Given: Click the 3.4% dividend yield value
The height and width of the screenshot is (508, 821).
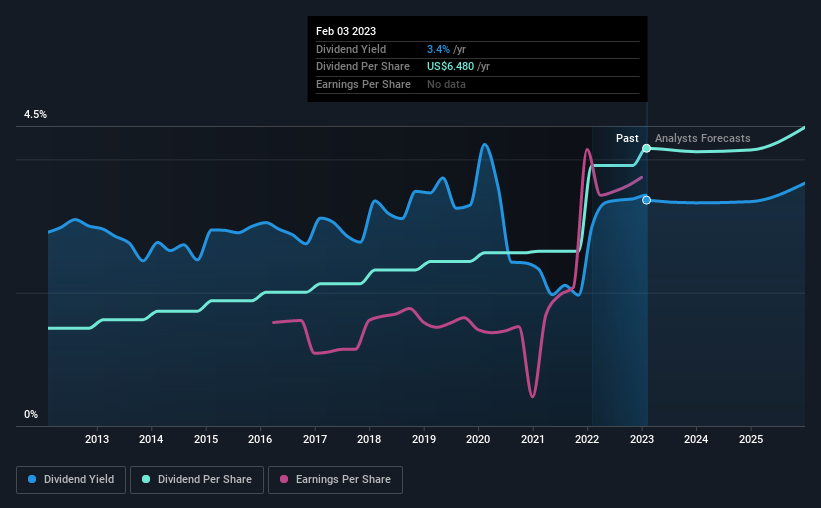Looking at the screenshot, I should [438, 49].
